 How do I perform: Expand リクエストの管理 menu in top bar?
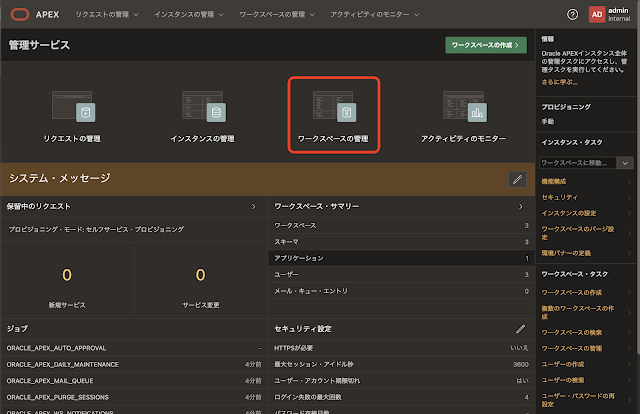pos(107,15)
